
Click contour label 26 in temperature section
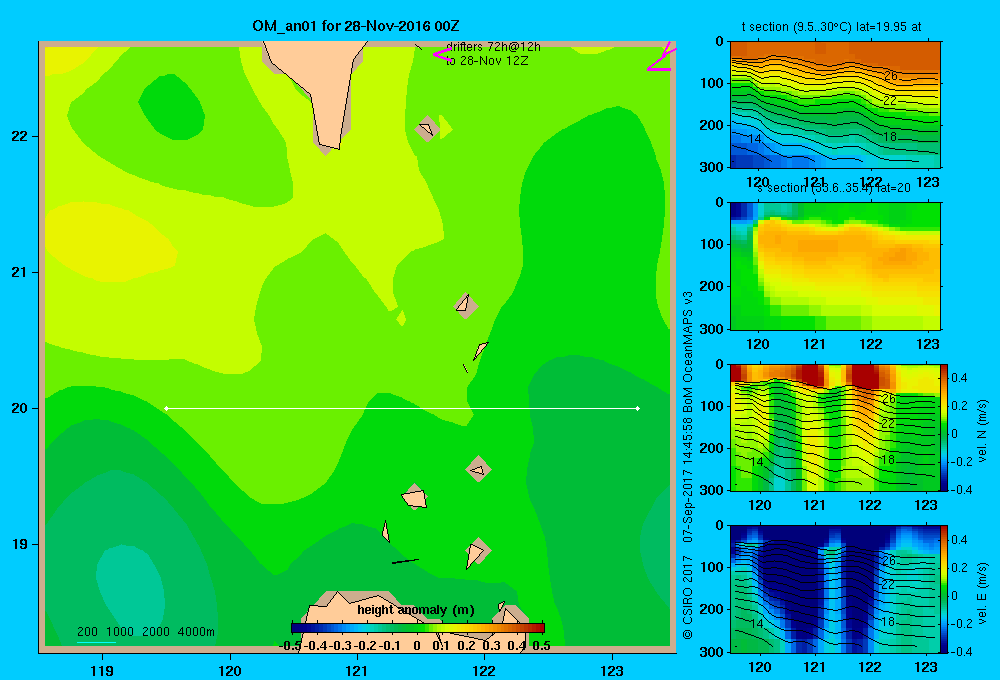[x=890, y=76]
